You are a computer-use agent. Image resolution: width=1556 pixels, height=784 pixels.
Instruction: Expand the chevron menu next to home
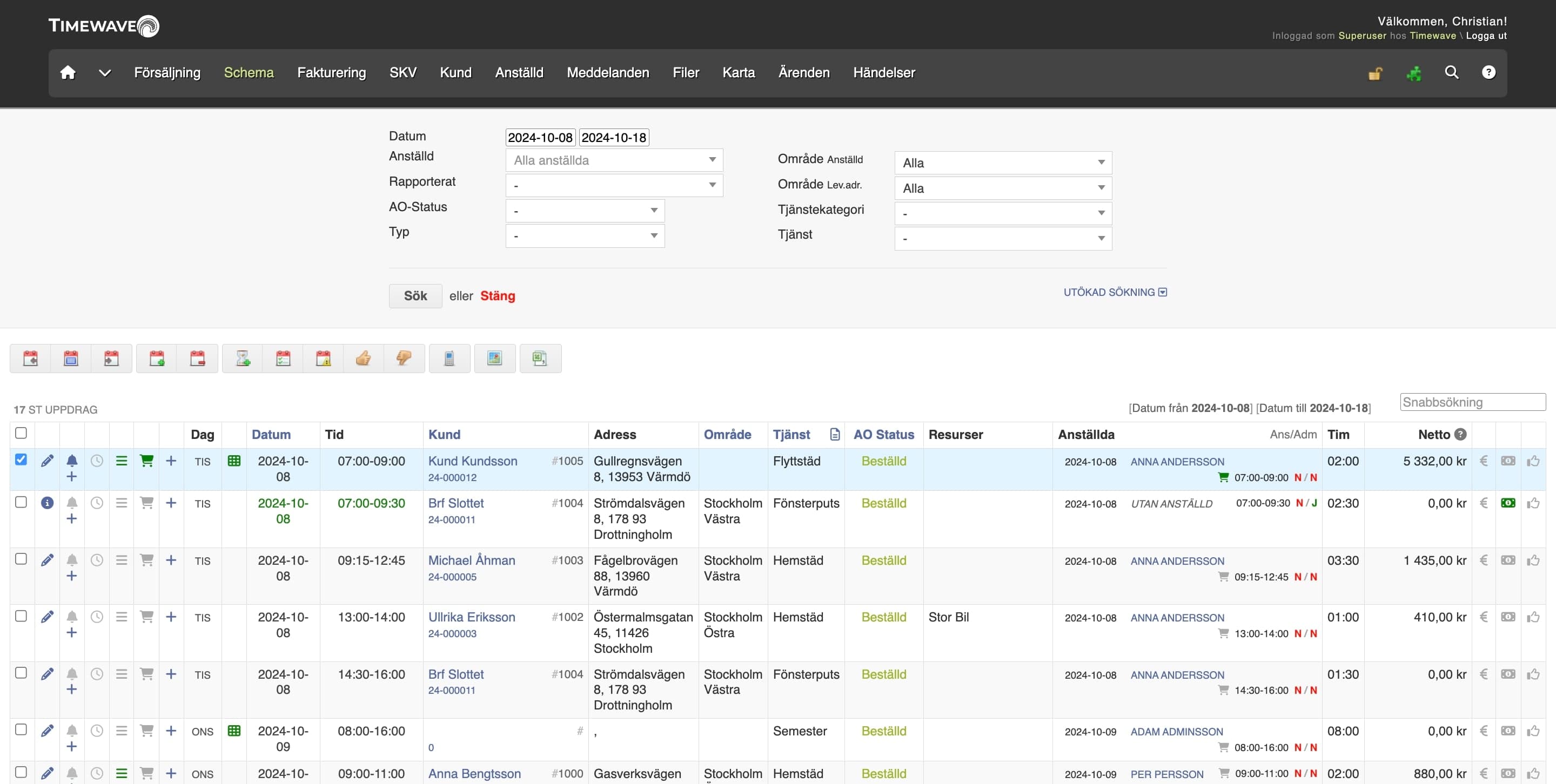point(104,73)
